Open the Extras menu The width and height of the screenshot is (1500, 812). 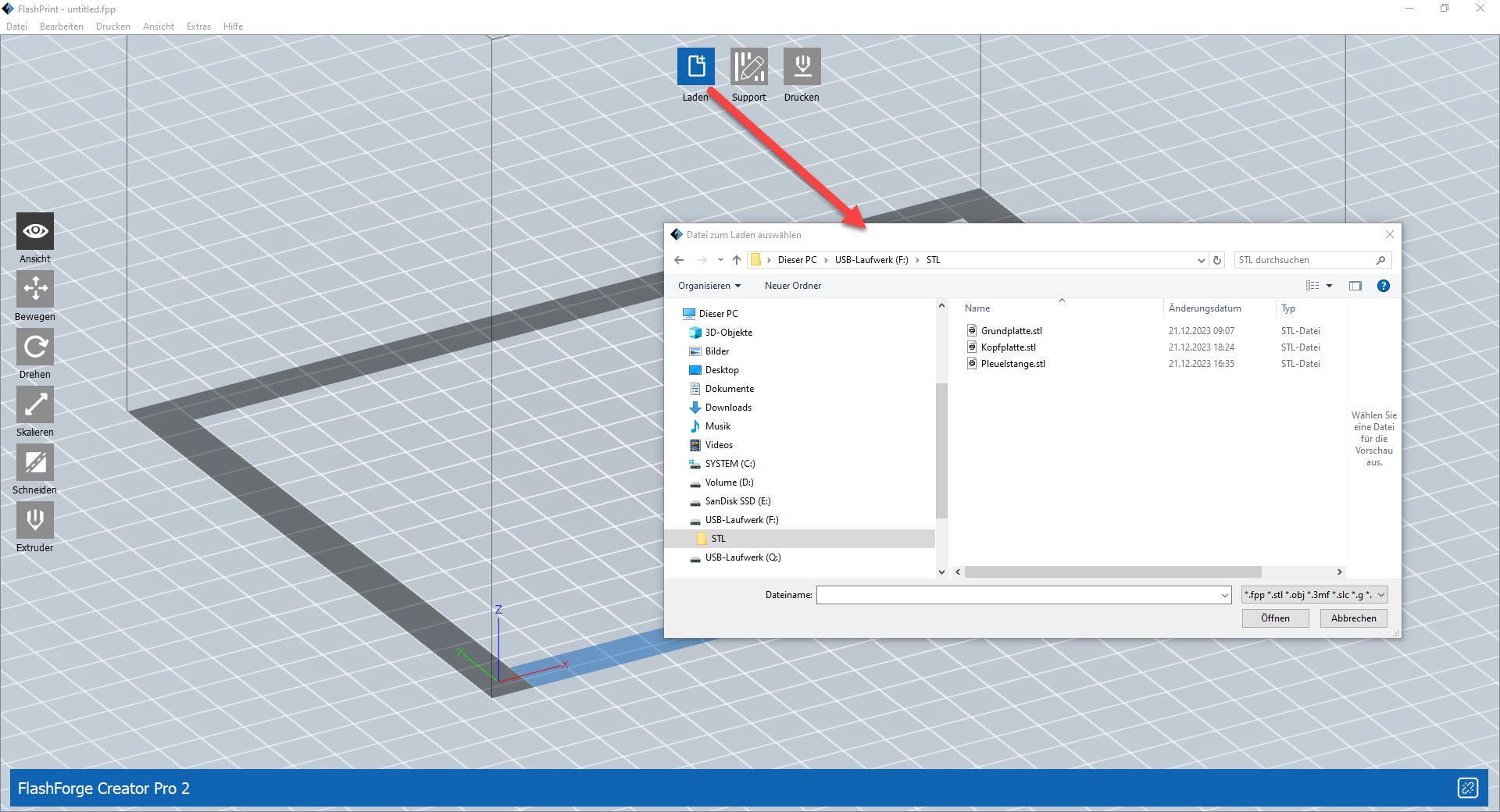(x=198, y=27)
